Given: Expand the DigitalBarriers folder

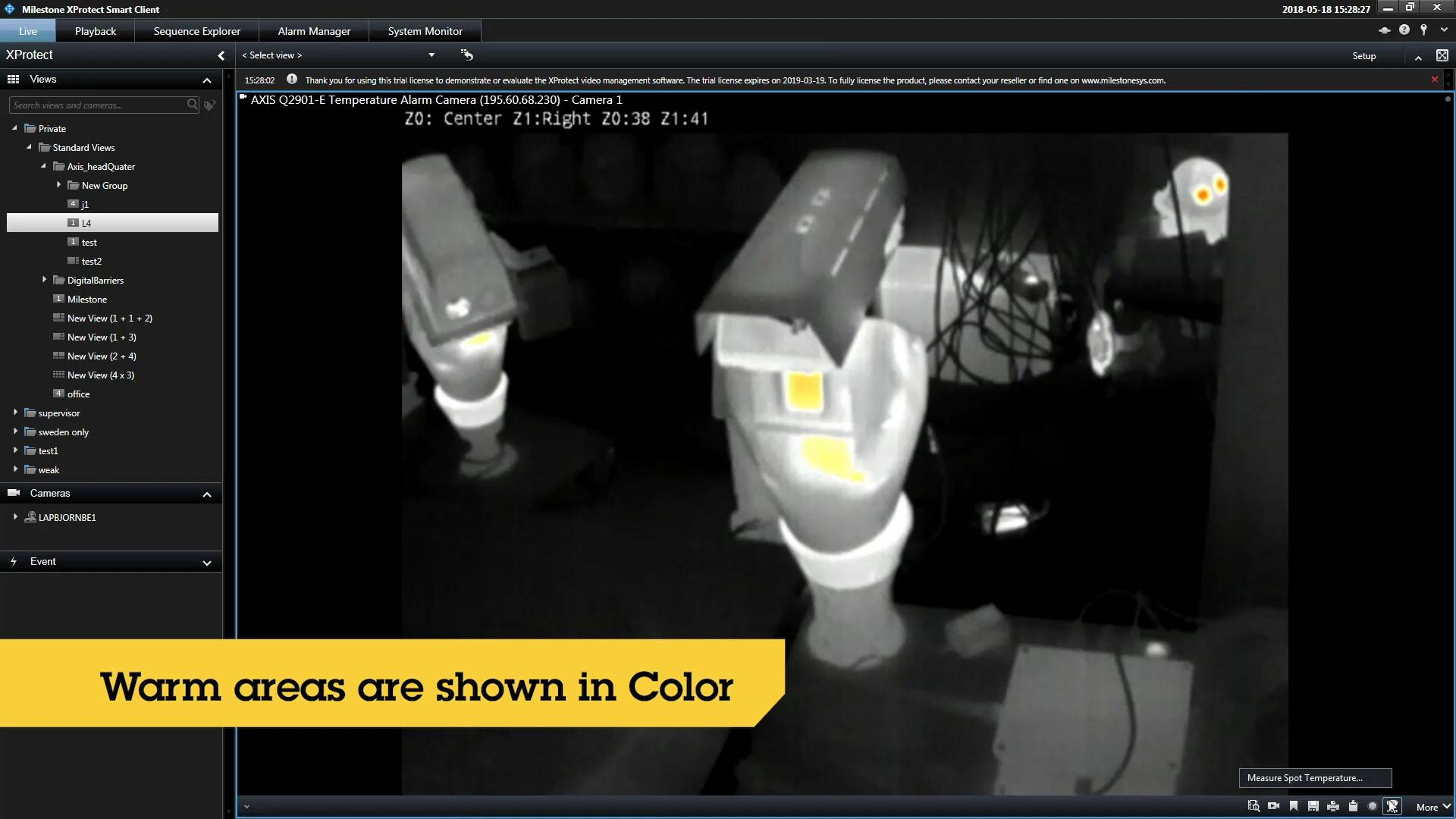Looking at the screenshot, I should [44, 280].
